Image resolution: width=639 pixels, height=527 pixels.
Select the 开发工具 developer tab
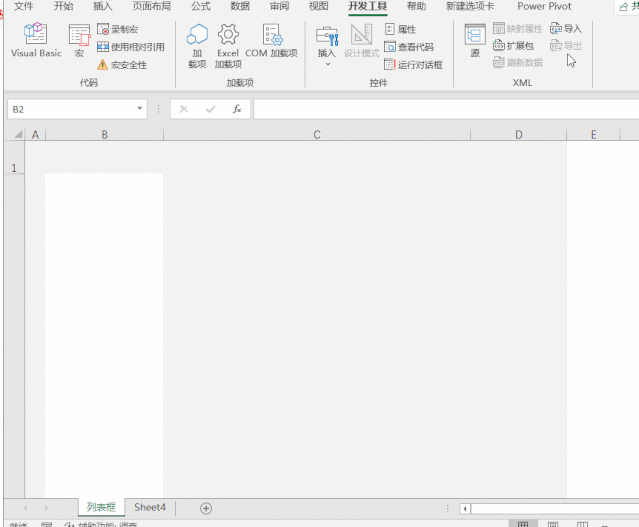point(368,6)
